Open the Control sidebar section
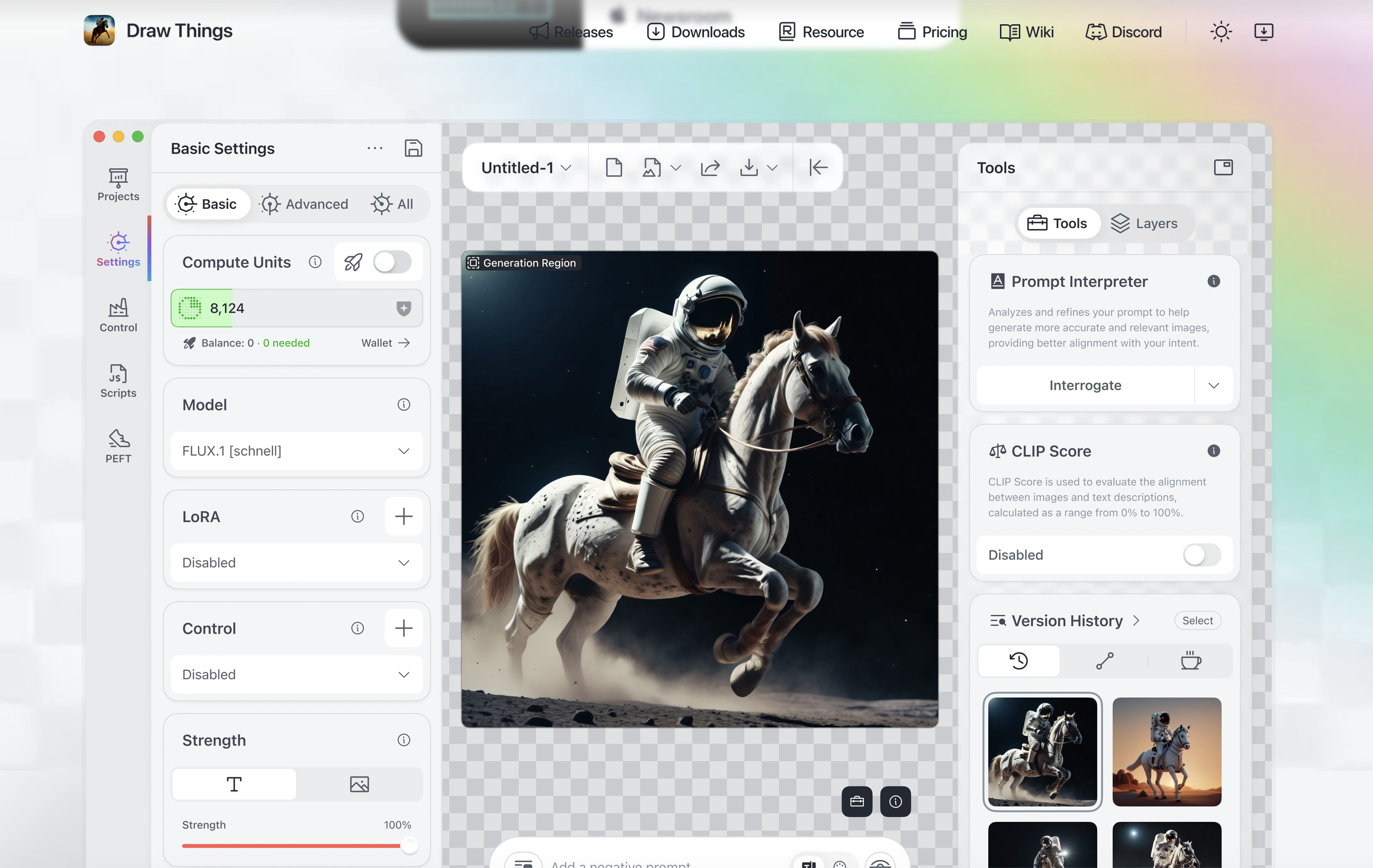The image size is (1373, 868). (118, 316)
